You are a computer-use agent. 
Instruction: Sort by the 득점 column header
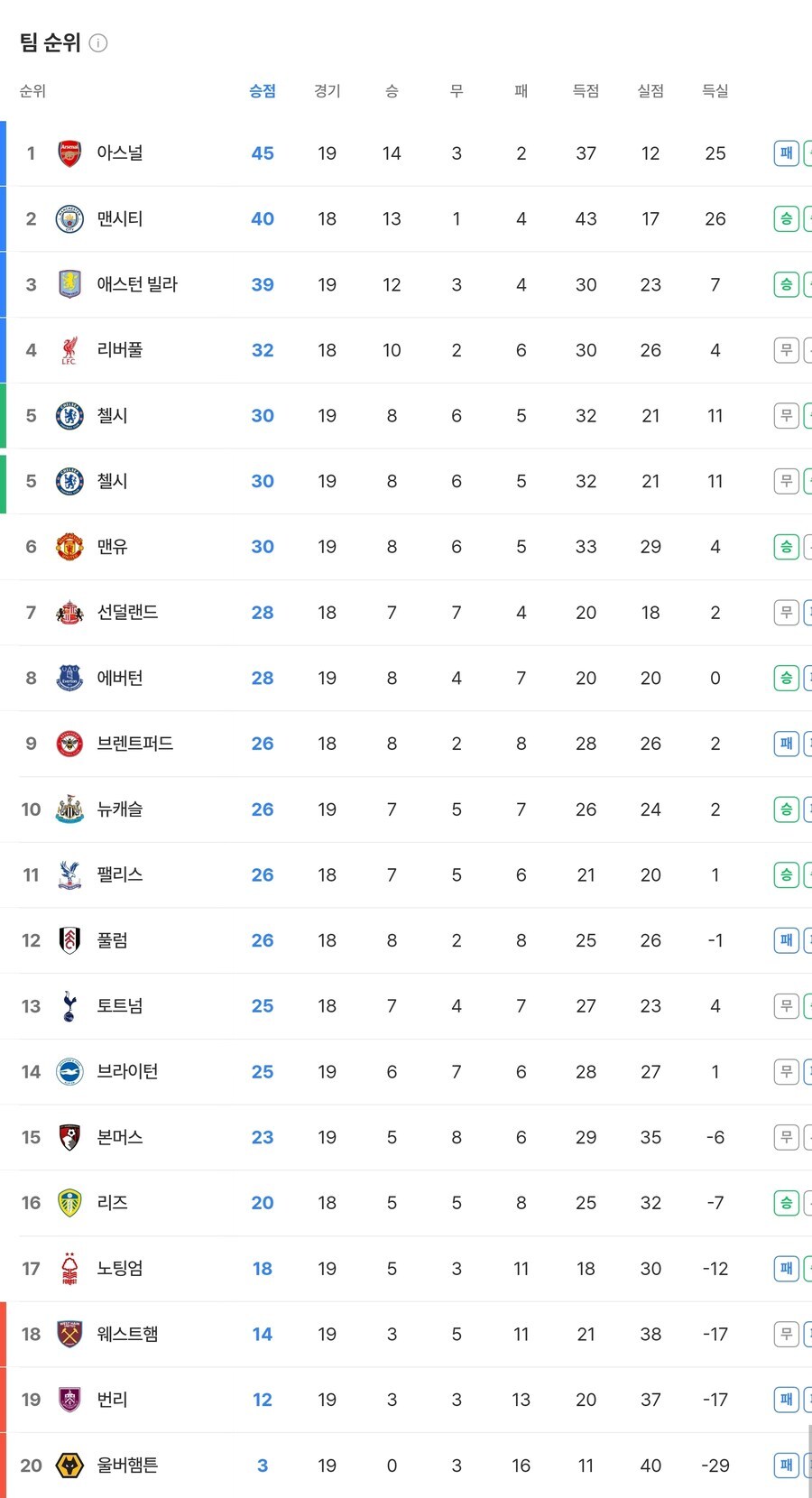tap(586, 90)
